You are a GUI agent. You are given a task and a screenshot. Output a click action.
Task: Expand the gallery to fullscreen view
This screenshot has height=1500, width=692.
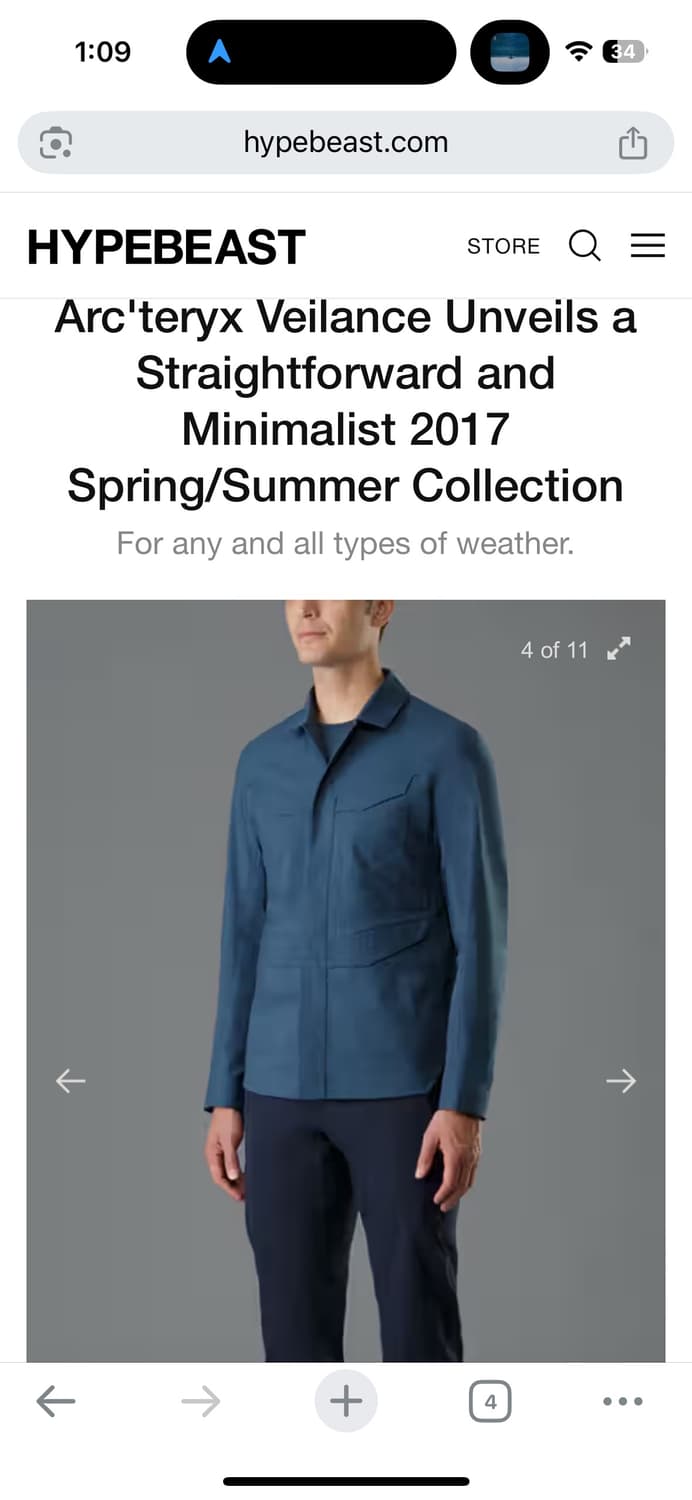[x=620, y=649]
